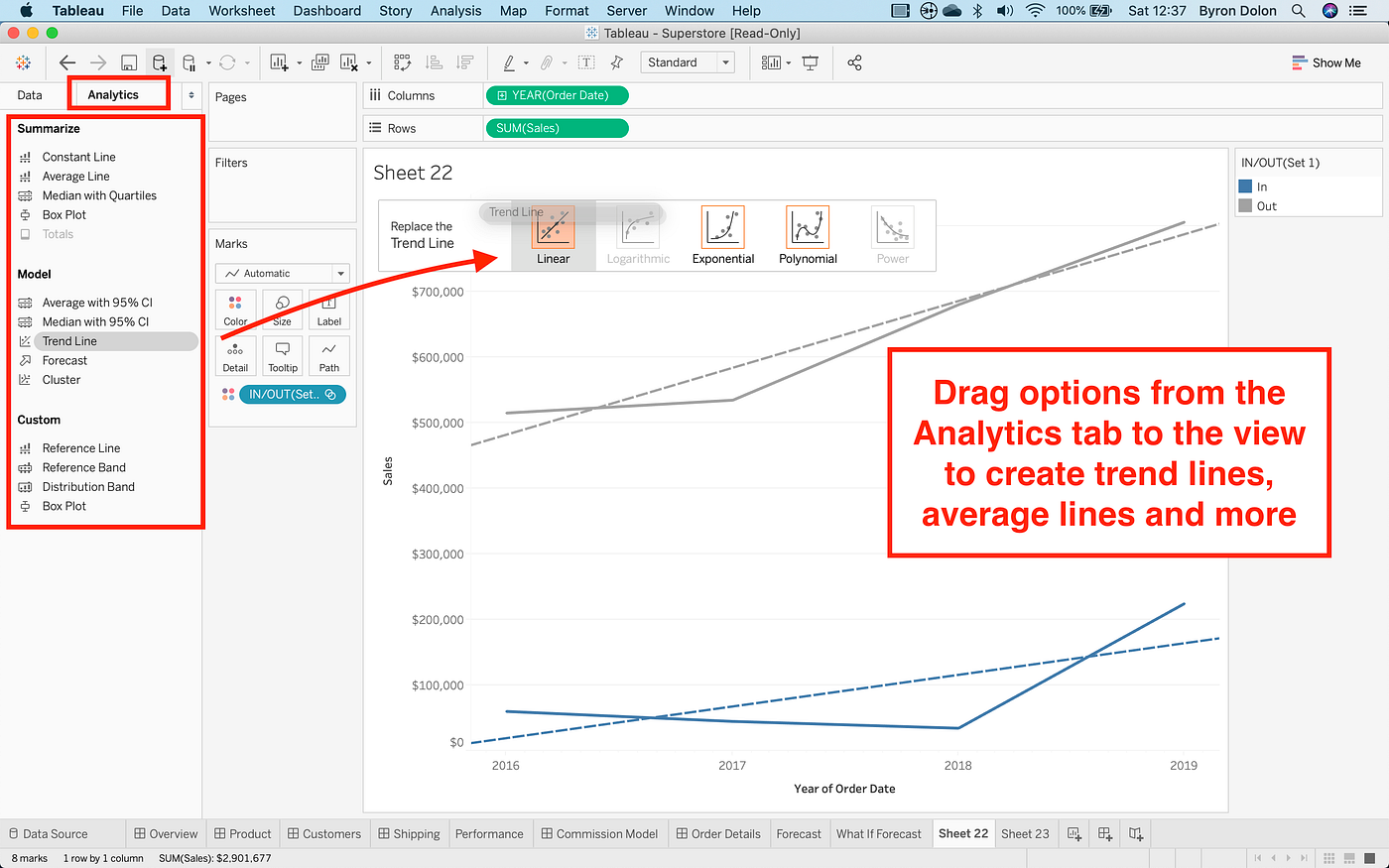1389x868 pixels.
Task: Click the Detail card on Marks
Action: [235, 355]
